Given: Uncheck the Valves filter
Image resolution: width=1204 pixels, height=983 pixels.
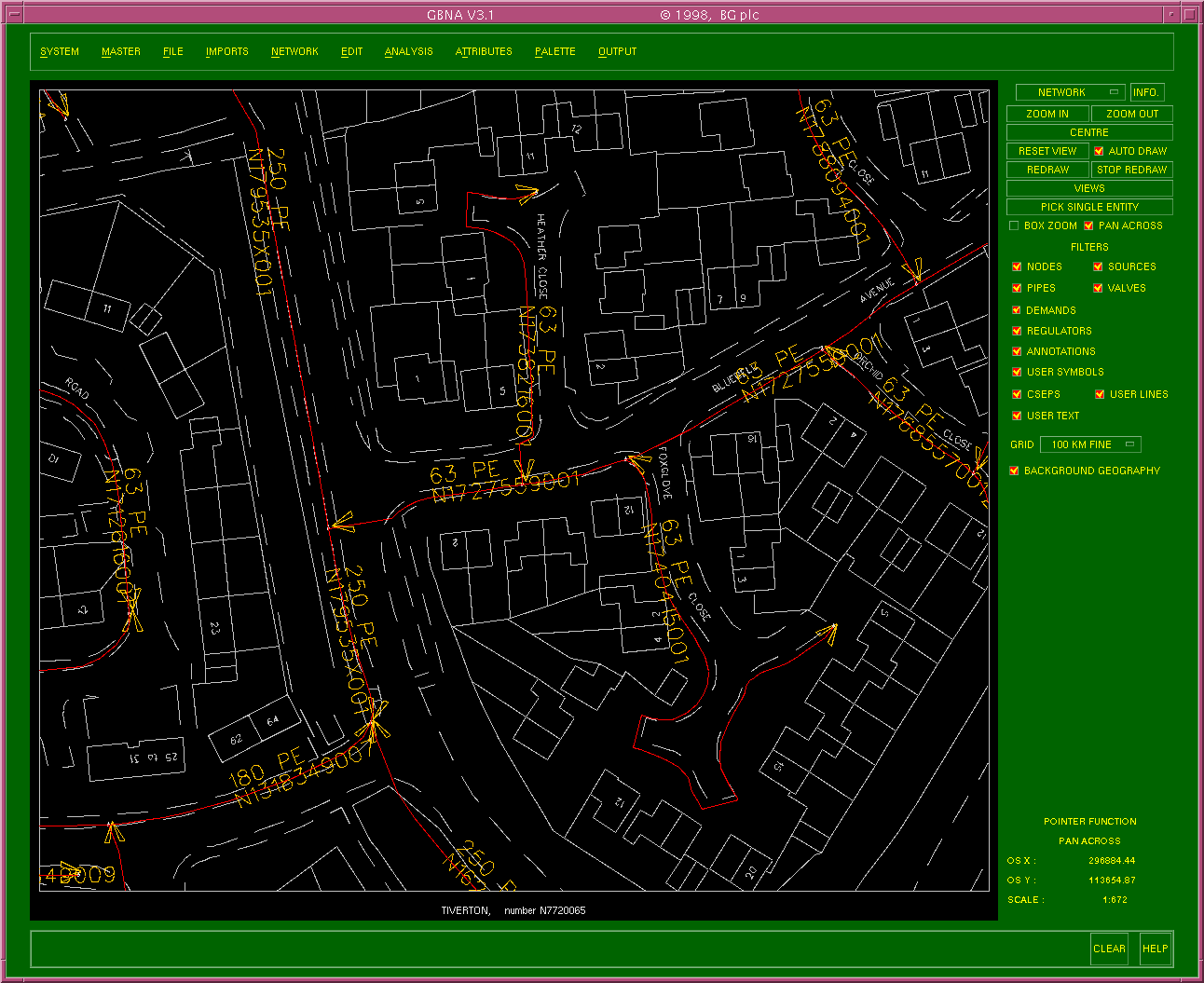Looking at the screenshot, I should pos(1098,288).
